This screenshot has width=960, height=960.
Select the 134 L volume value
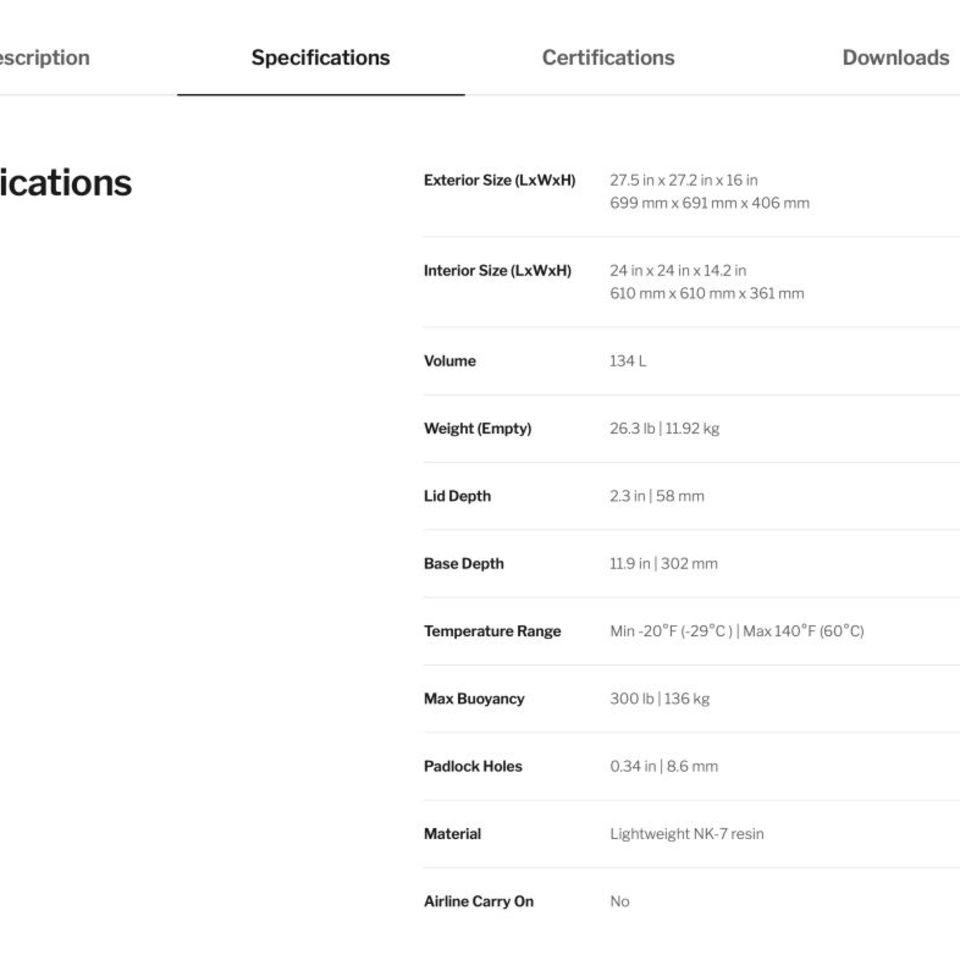click(x=628, y=361)
